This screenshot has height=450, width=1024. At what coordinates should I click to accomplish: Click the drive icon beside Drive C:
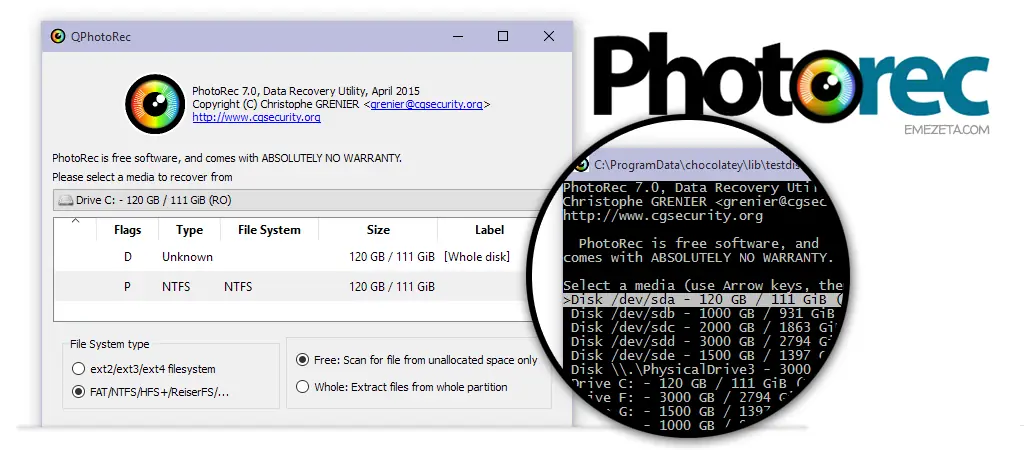coord(65,200)
